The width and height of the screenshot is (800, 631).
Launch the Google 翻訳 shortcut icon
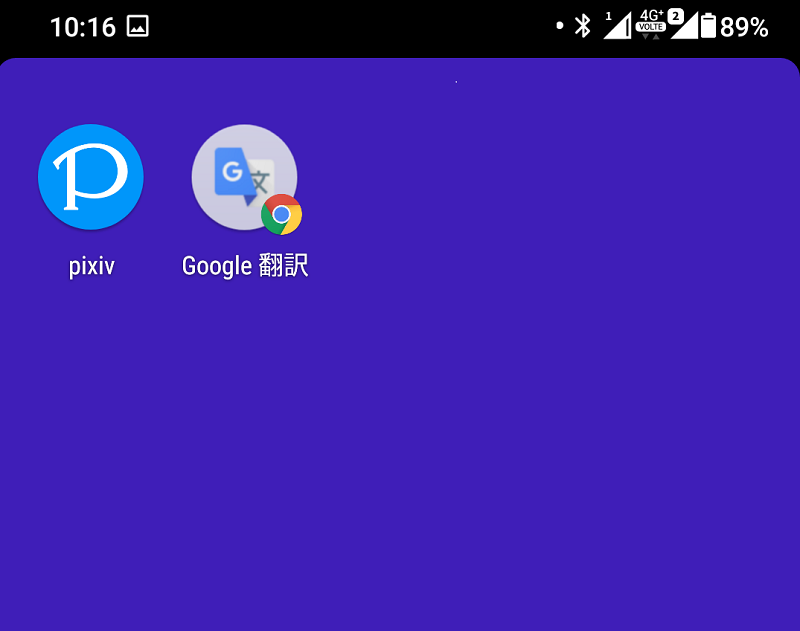(x=244, y=177)
